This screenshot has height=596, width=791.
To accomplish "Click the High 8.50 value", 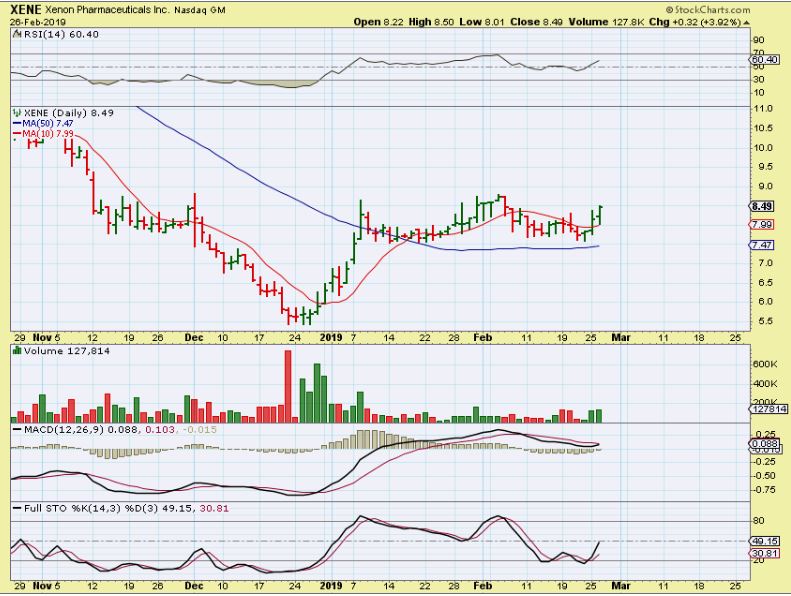I will pyautogui.click(x=431, y=22).
